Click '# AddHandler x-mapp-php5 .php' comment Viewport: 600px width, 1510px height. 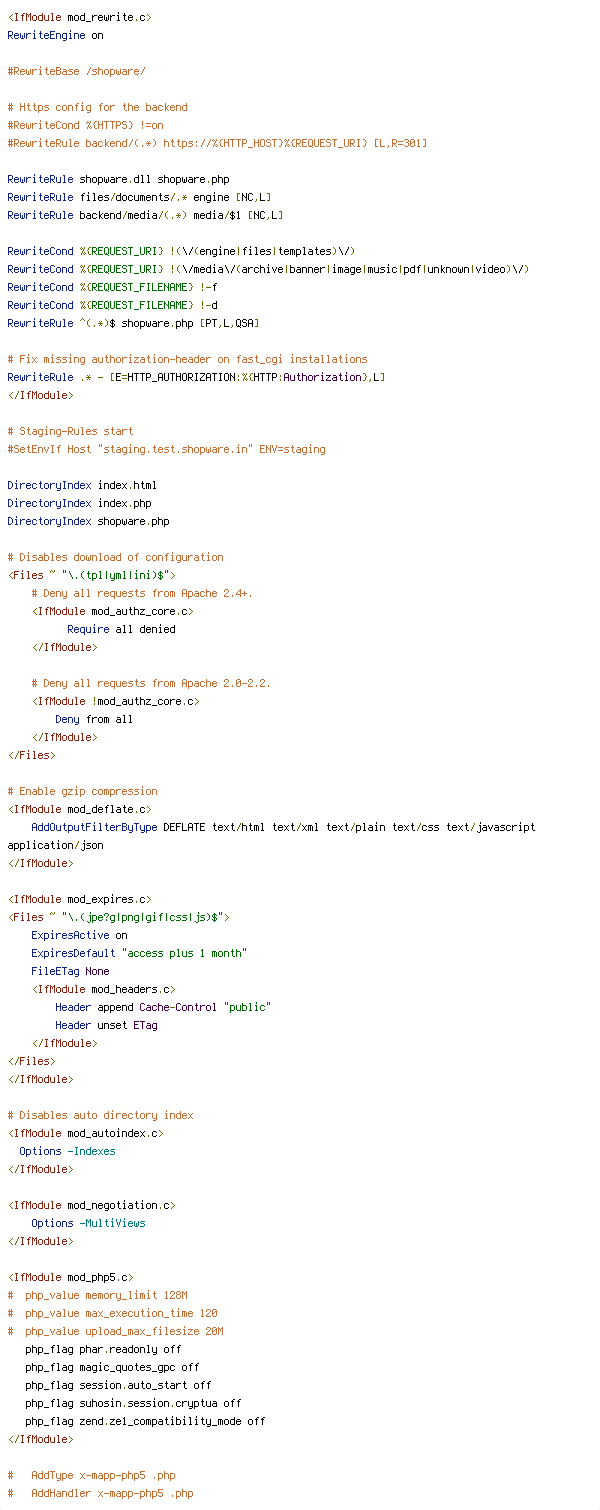[x=100, y=1493]
